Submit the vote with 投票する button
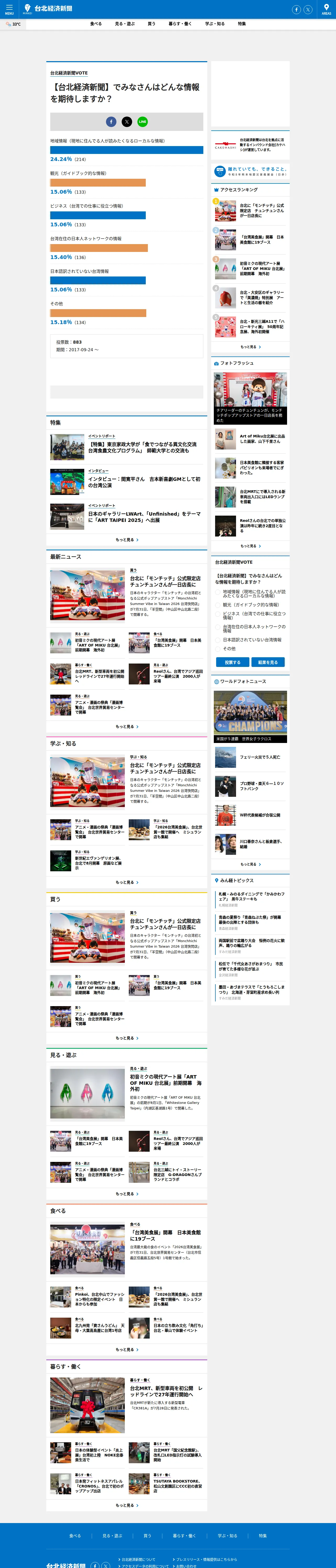The width and height of the screenshot is (336, 1568). 232,662
